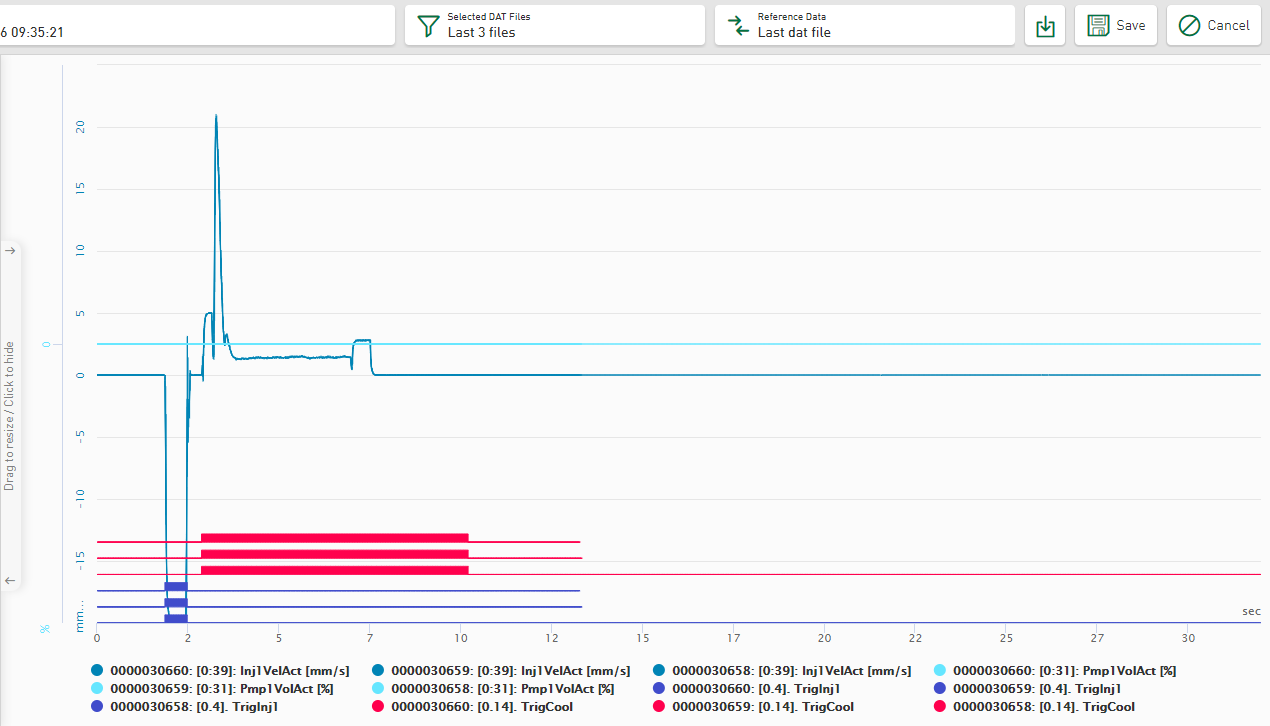Click left arrow on side panel handle
Viewport: 1270px width, 726px height.
[10, 580]
